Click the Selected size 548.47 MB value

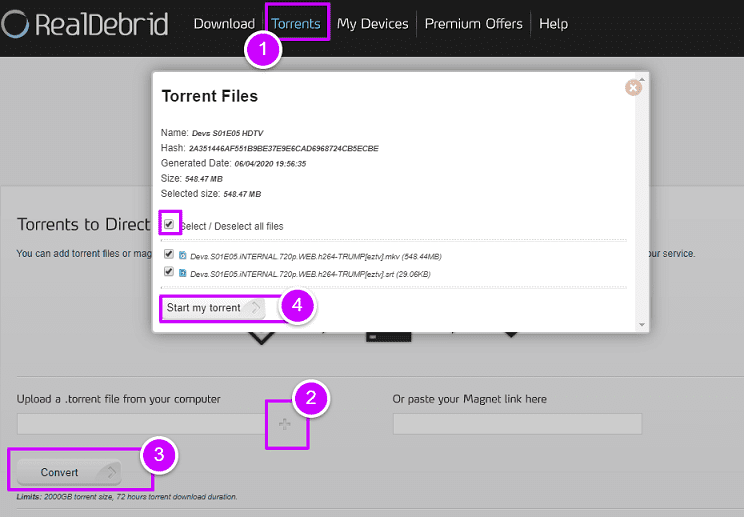(242, 194)
